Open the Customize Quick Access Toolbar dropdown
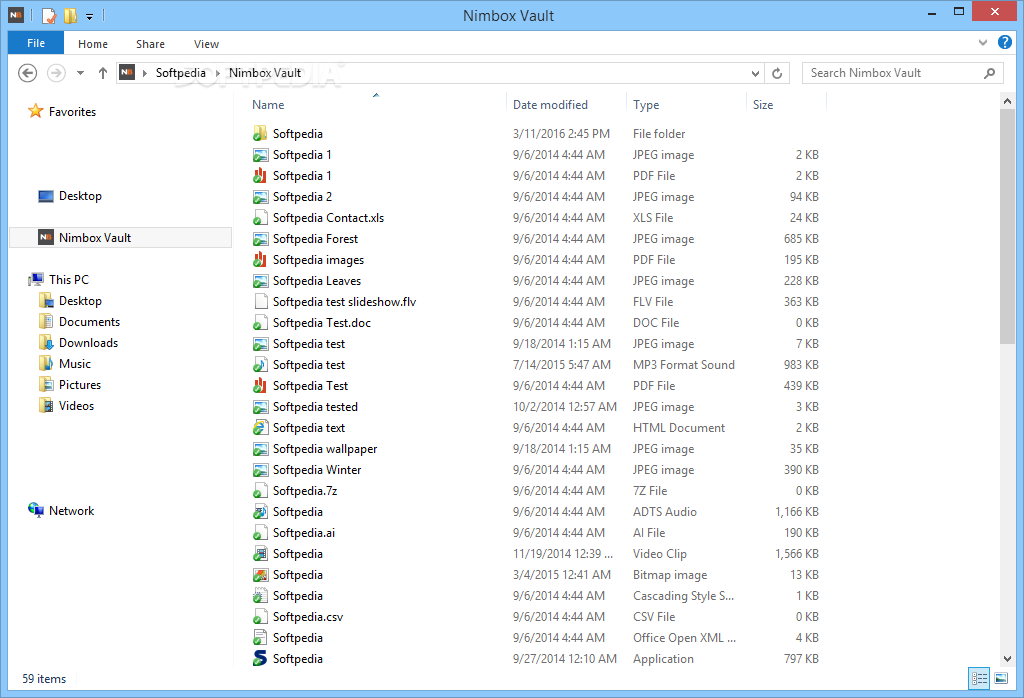 click(89, 16)
